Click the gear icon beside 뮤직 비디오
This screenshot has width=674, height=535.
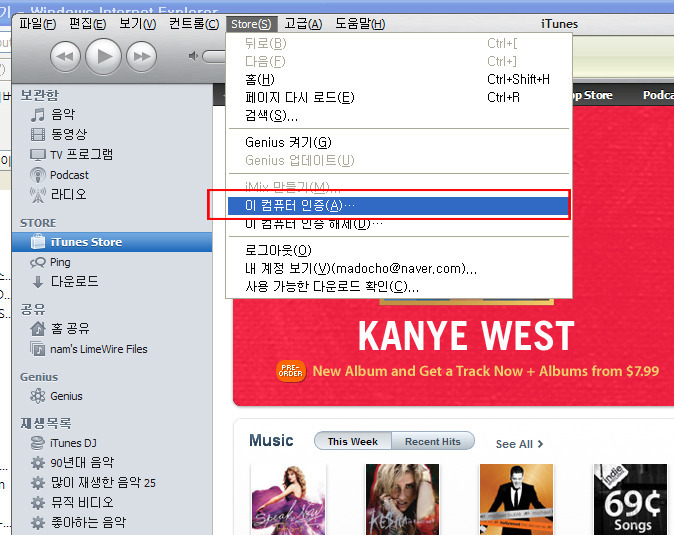(38, 502)
